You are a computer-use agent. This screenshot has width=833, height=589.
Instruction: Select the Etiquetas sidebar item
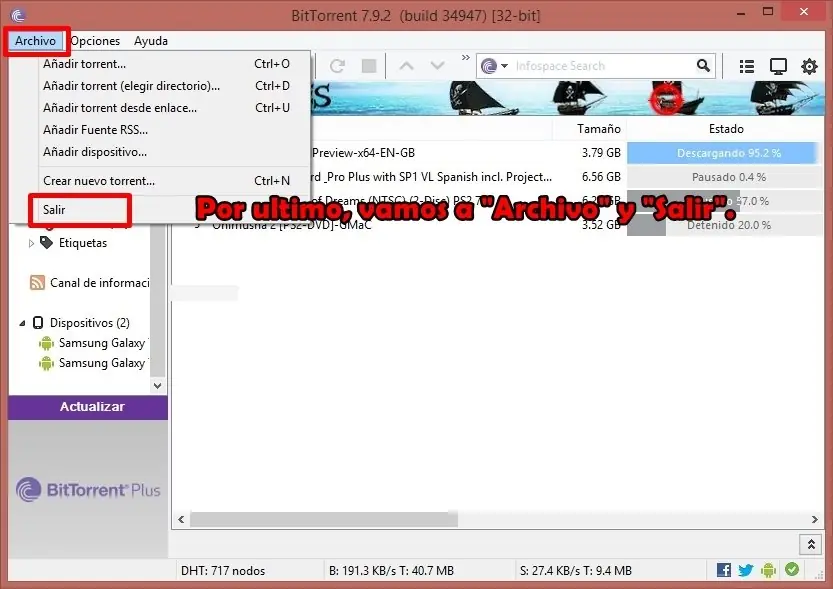pos(83,243)
